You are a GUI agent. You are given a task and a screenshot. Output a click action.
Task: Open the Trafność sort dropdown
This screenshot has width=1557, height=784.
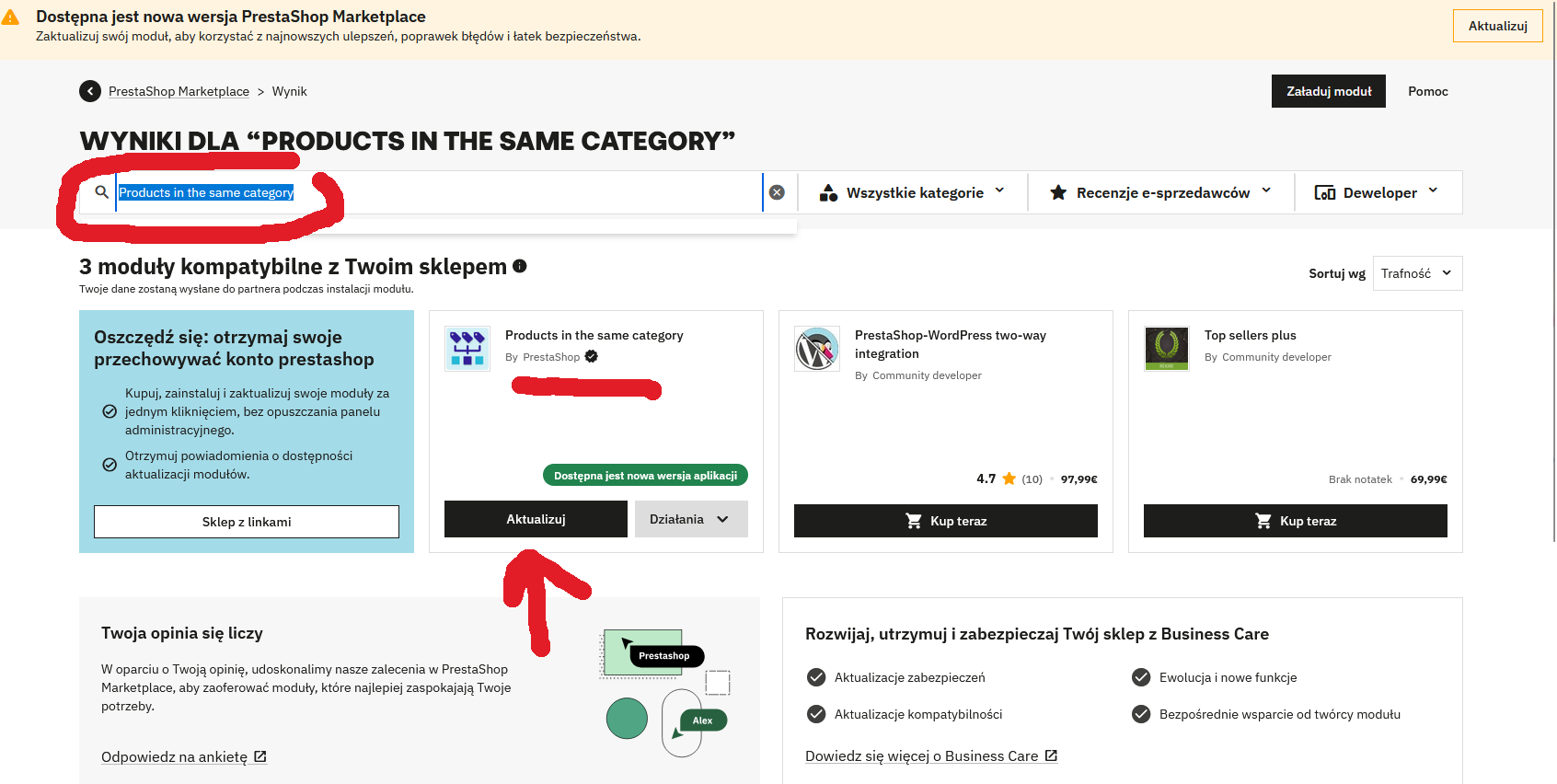click(1416, 273)
